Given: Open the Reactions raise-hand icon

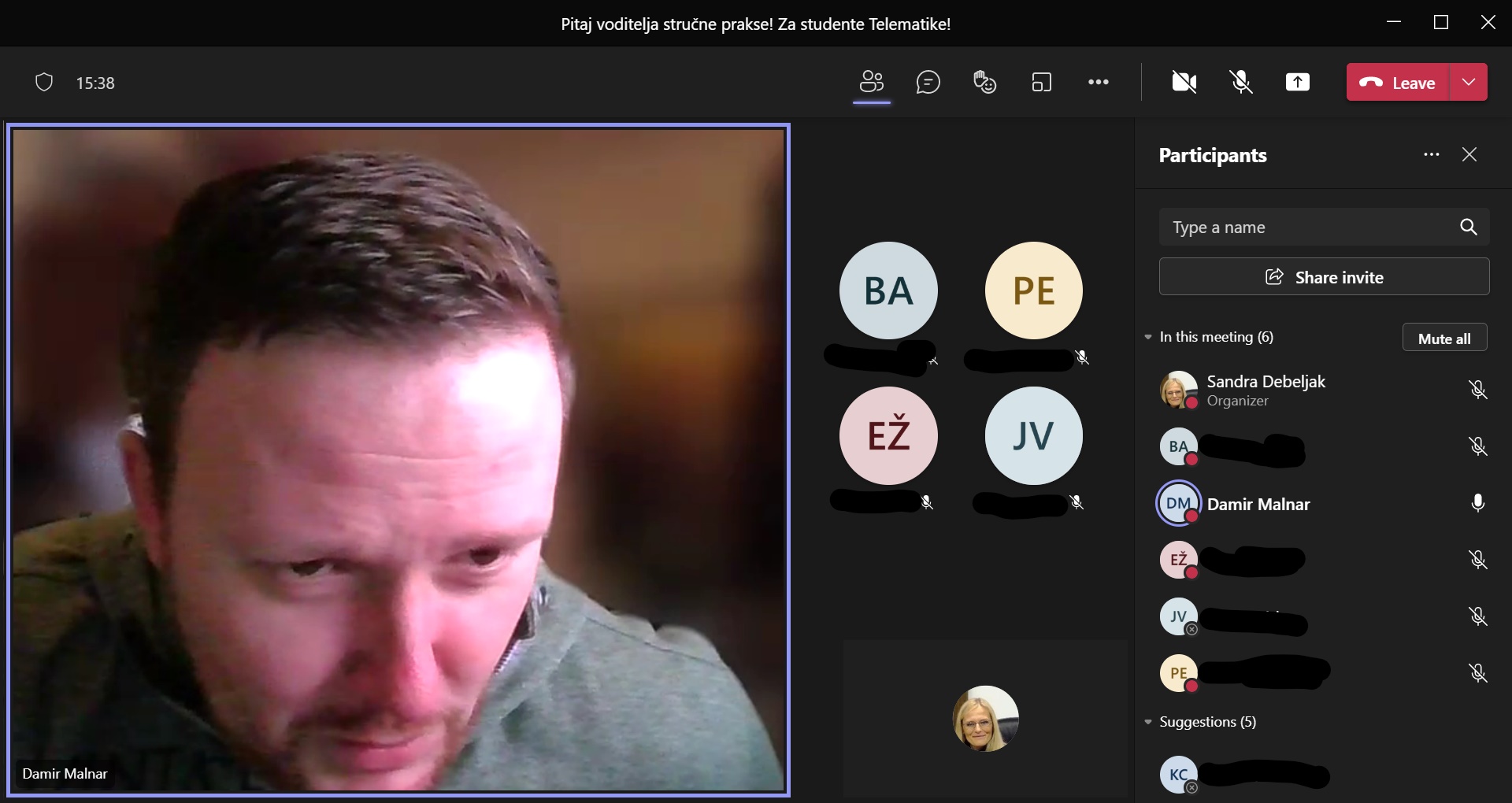Looking at the screenshot, I should 985,82.
